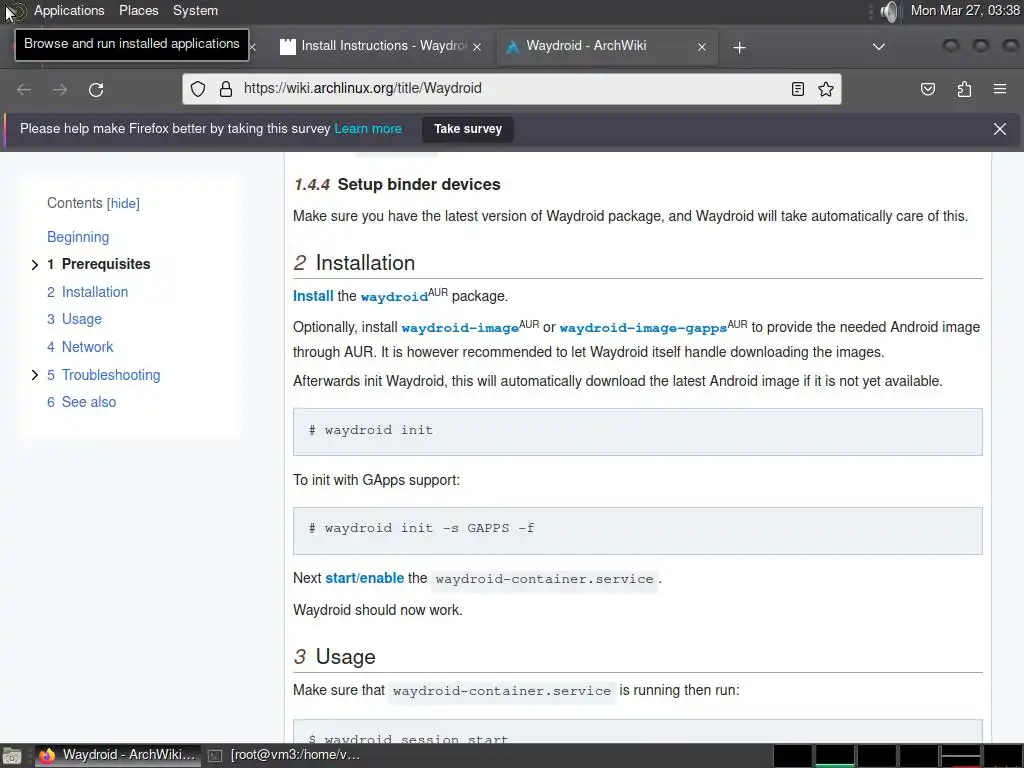Dismiss the Firefox survey banner
The height and width of the screenshot is (768, 1024).
[1000, 129]
